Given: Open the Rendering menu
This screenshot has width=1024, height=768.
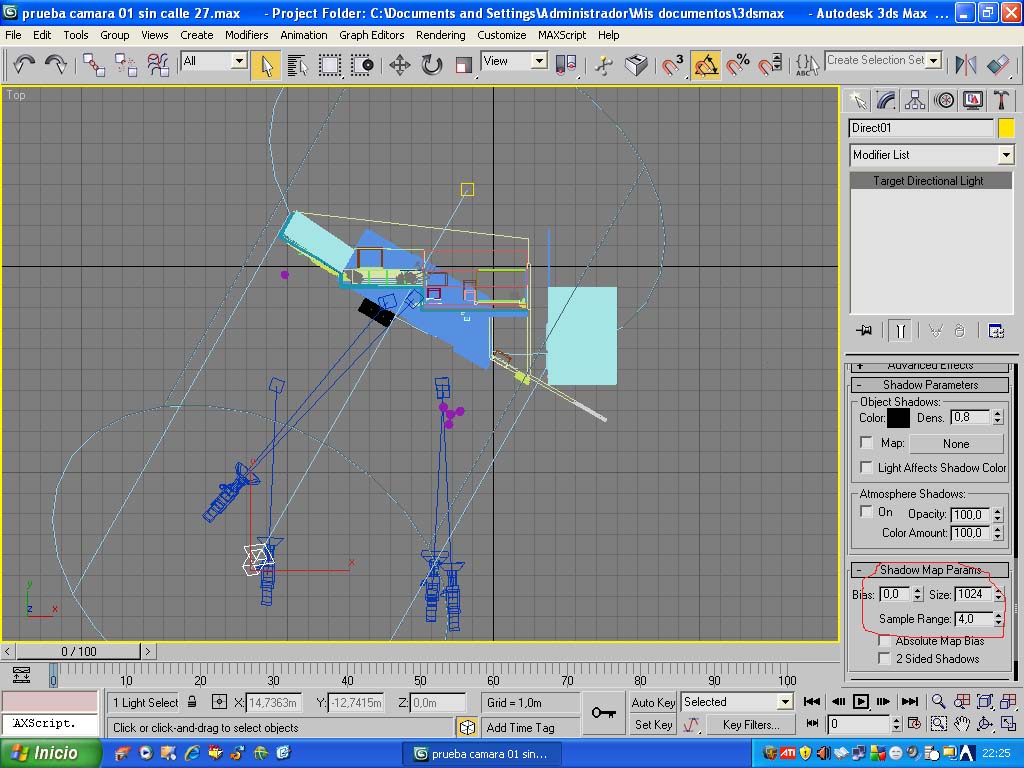Looking at the screenshot, I should point(440,35).
